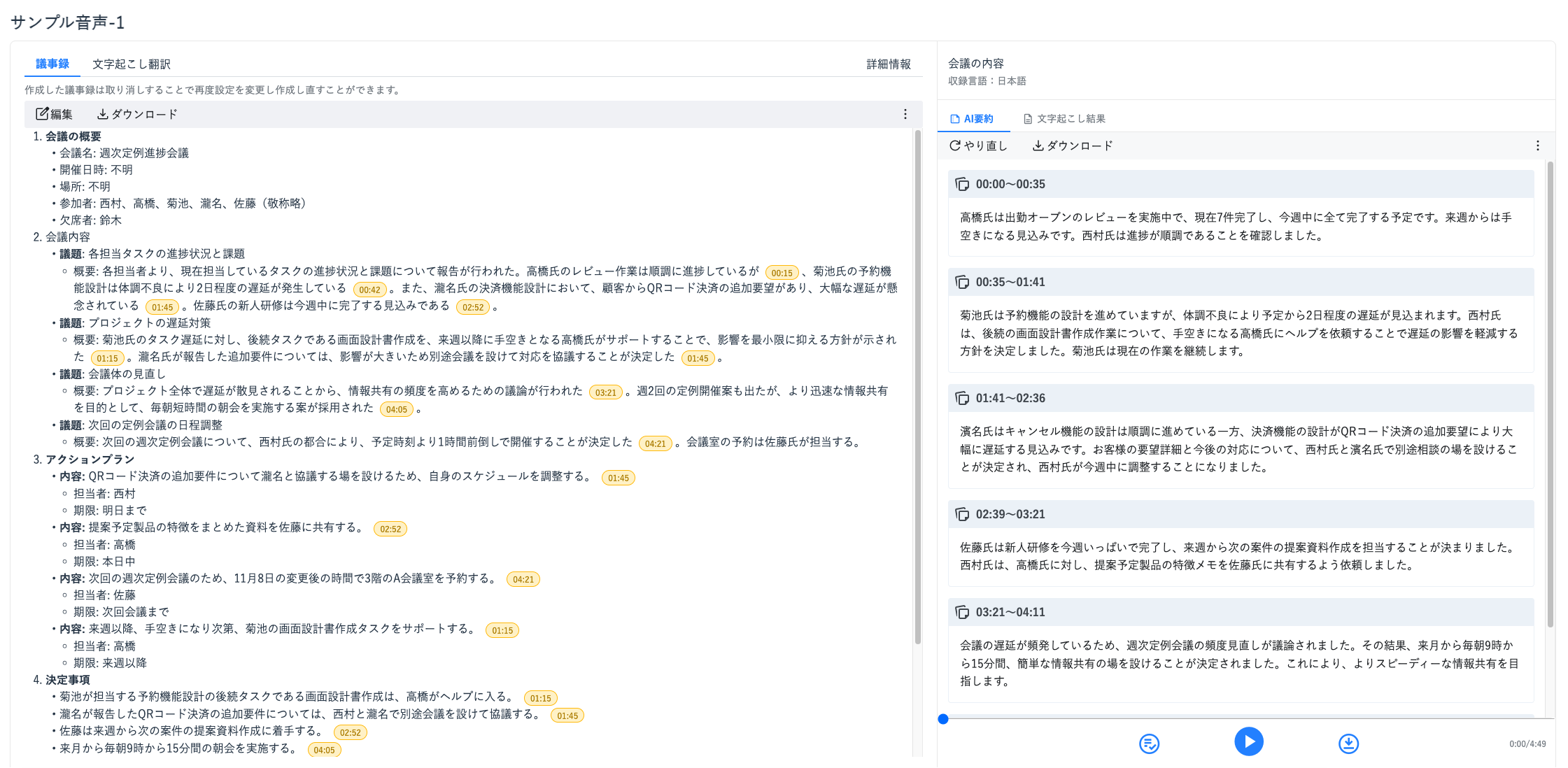The width and height of the screenshot is (1568, 768).
Task: Open 詳細情報 details link
Action: coord(888,64)
